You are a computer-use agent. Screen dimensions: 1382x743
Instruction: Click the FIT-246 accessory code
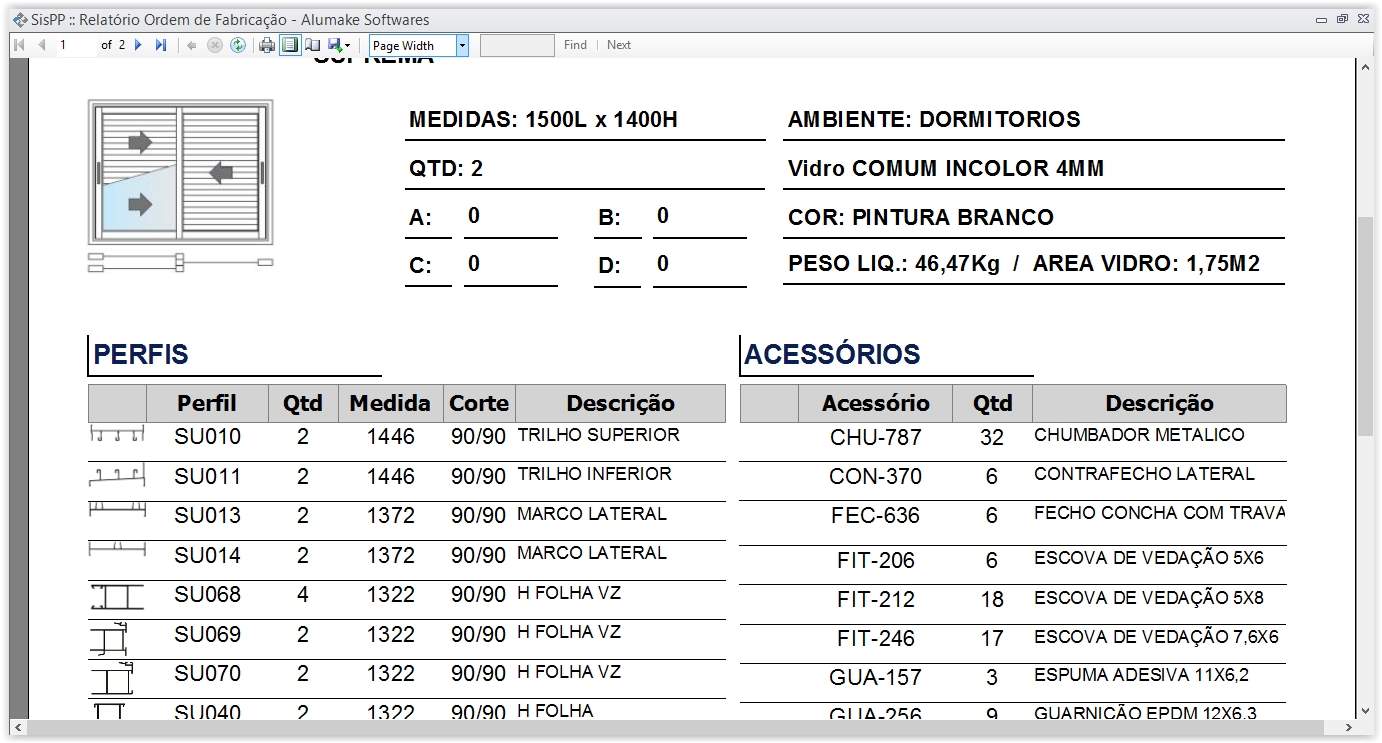pos(876,638)
